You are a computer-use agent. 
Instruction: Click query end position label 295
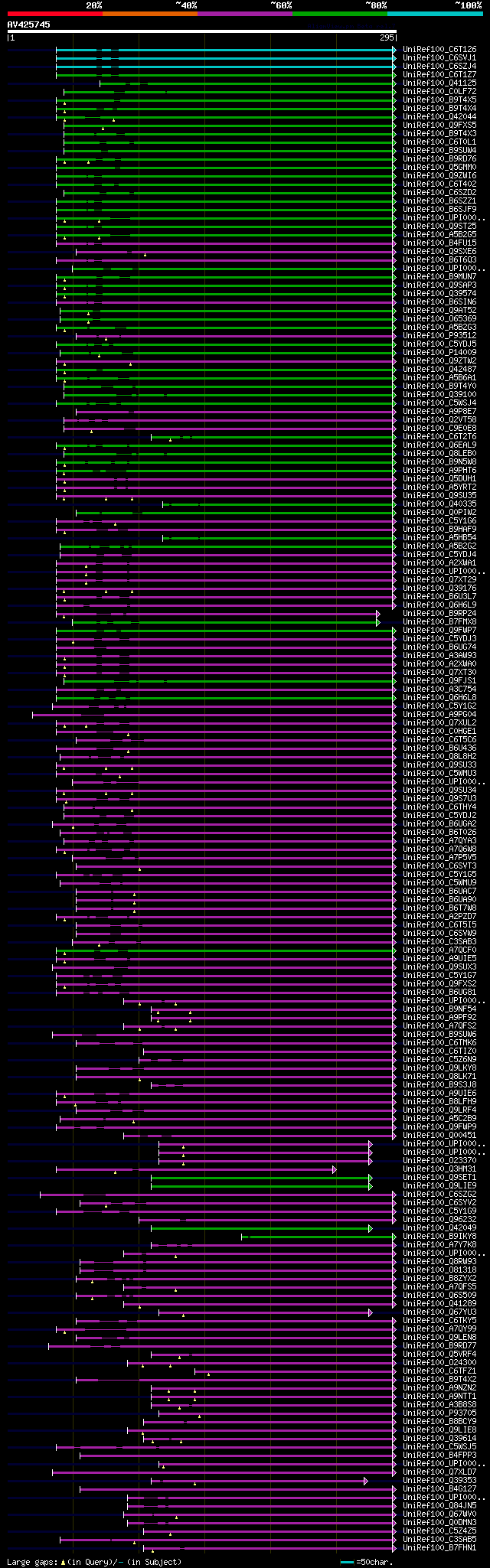(x=387, y=37)
